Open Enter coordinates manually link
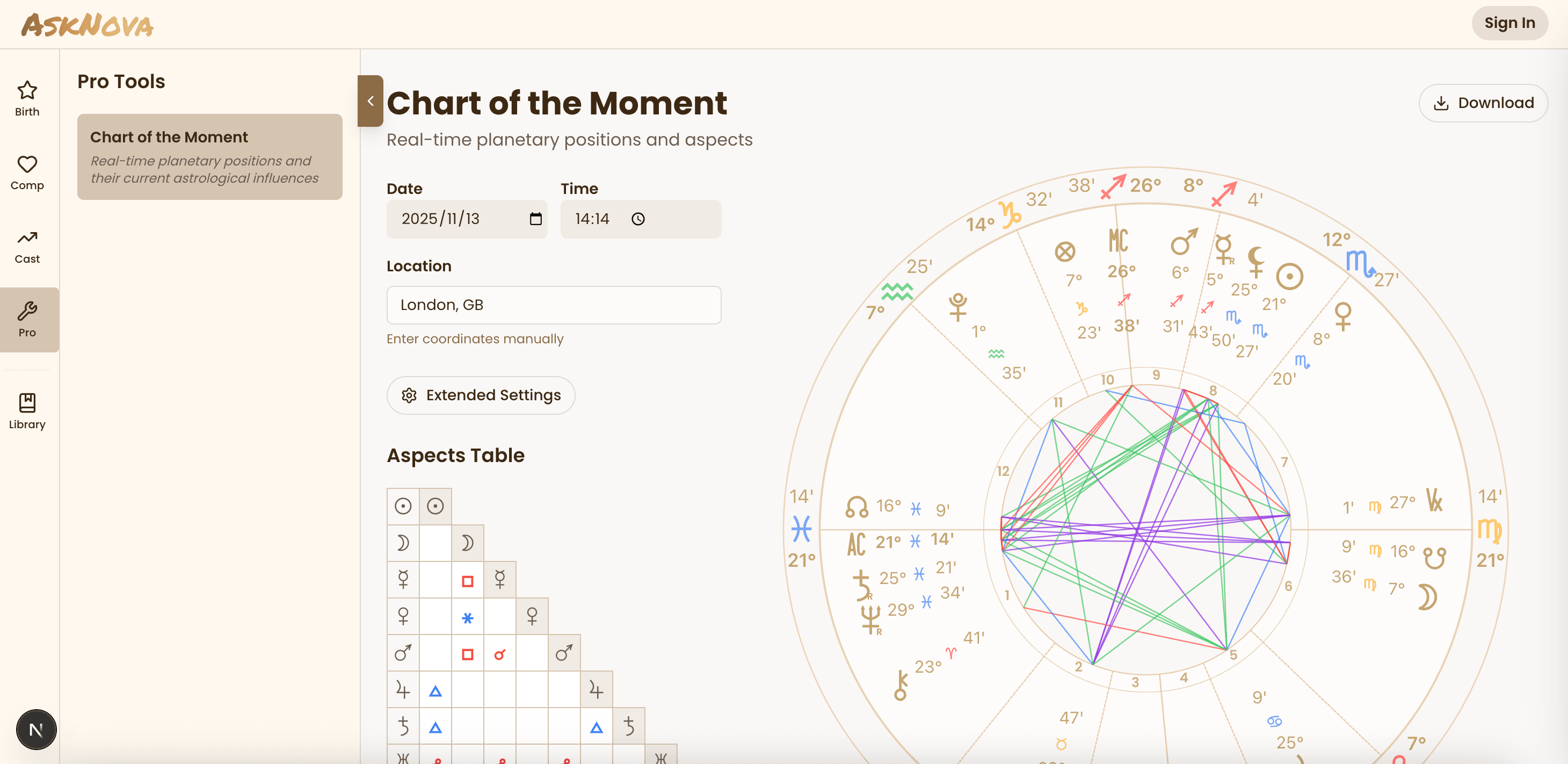 tap(475, 340)
